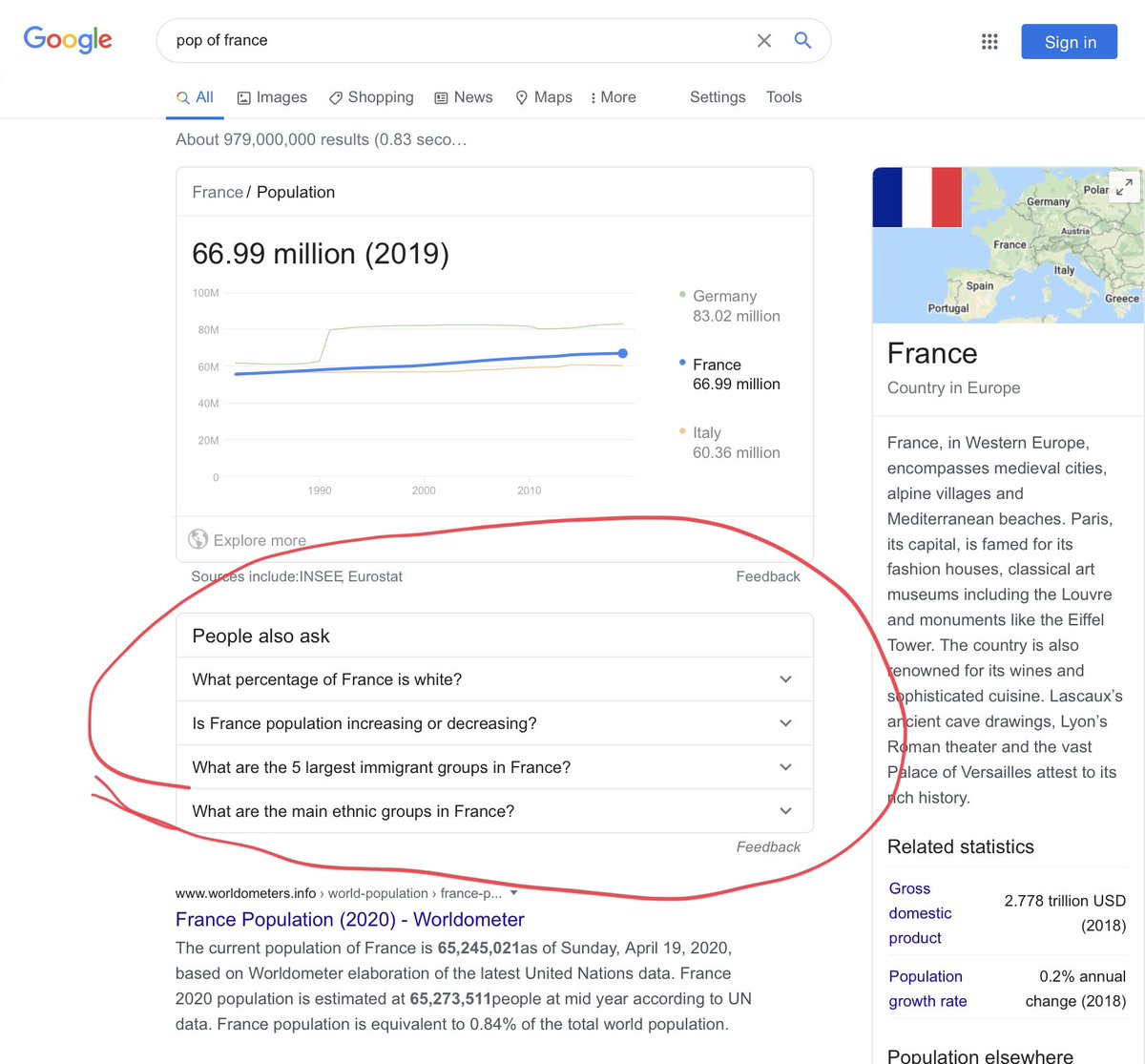The image size is (1145, 1064).
Task: Click 'About 979,000,000 results' text
Action: 321,139
